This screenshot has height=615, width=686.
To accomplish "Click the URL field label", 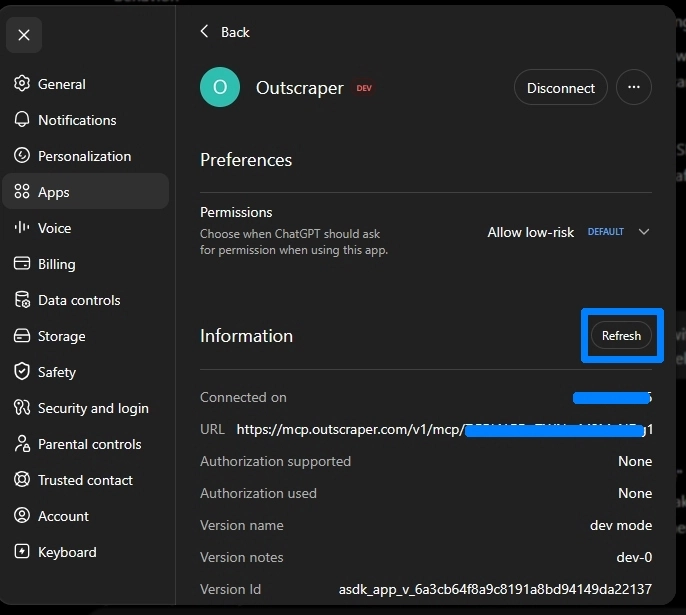I will [212, 429].
